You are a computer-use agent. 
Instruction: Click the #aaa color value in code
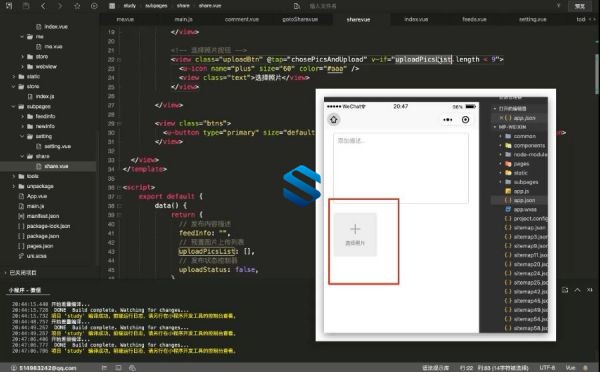pyautogui.click(x=335, y=69)
